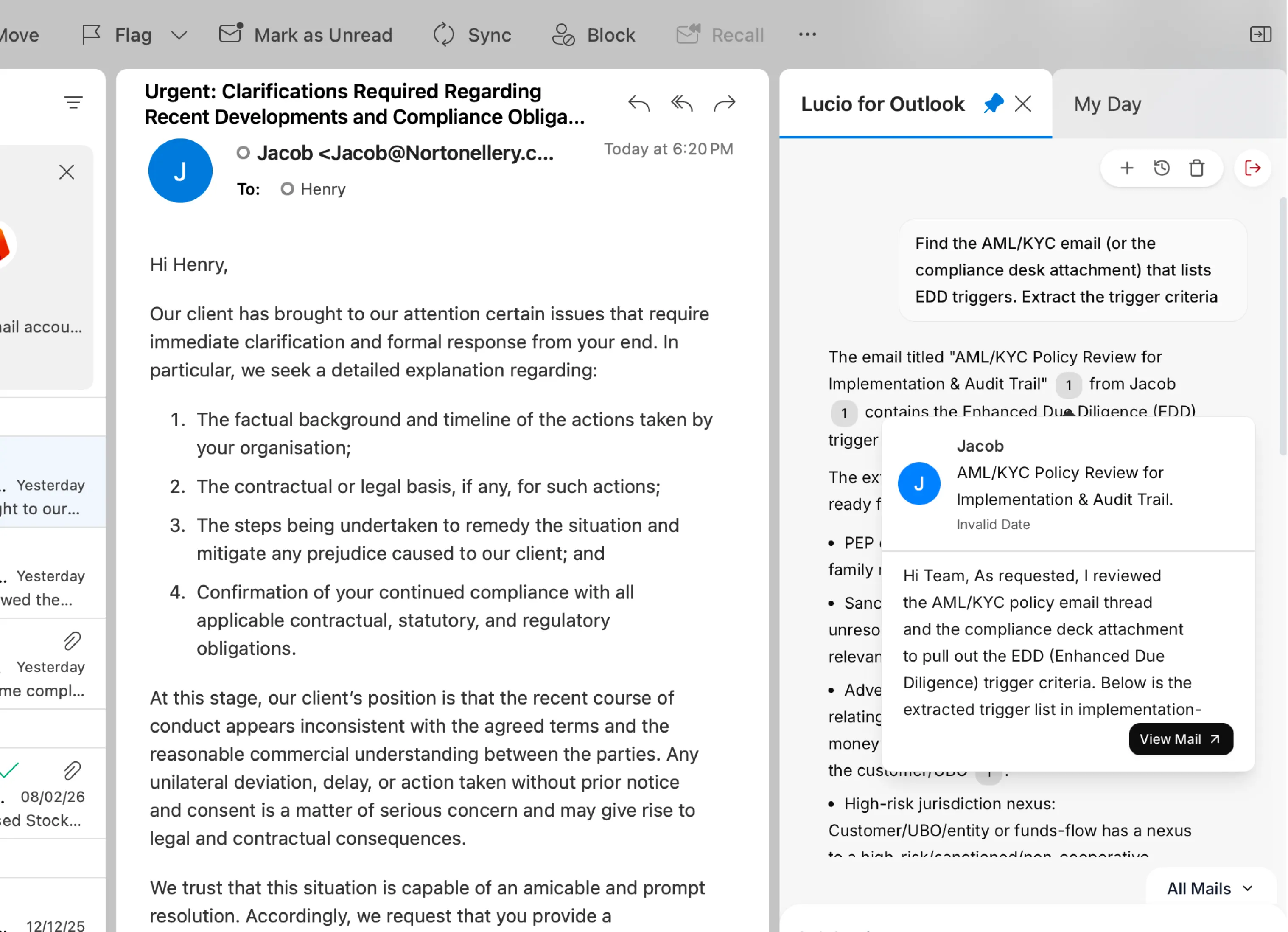1288x932 pixels.
Task: Select the Lucio for Outlook tab
Action: click(x=882, y=104)
